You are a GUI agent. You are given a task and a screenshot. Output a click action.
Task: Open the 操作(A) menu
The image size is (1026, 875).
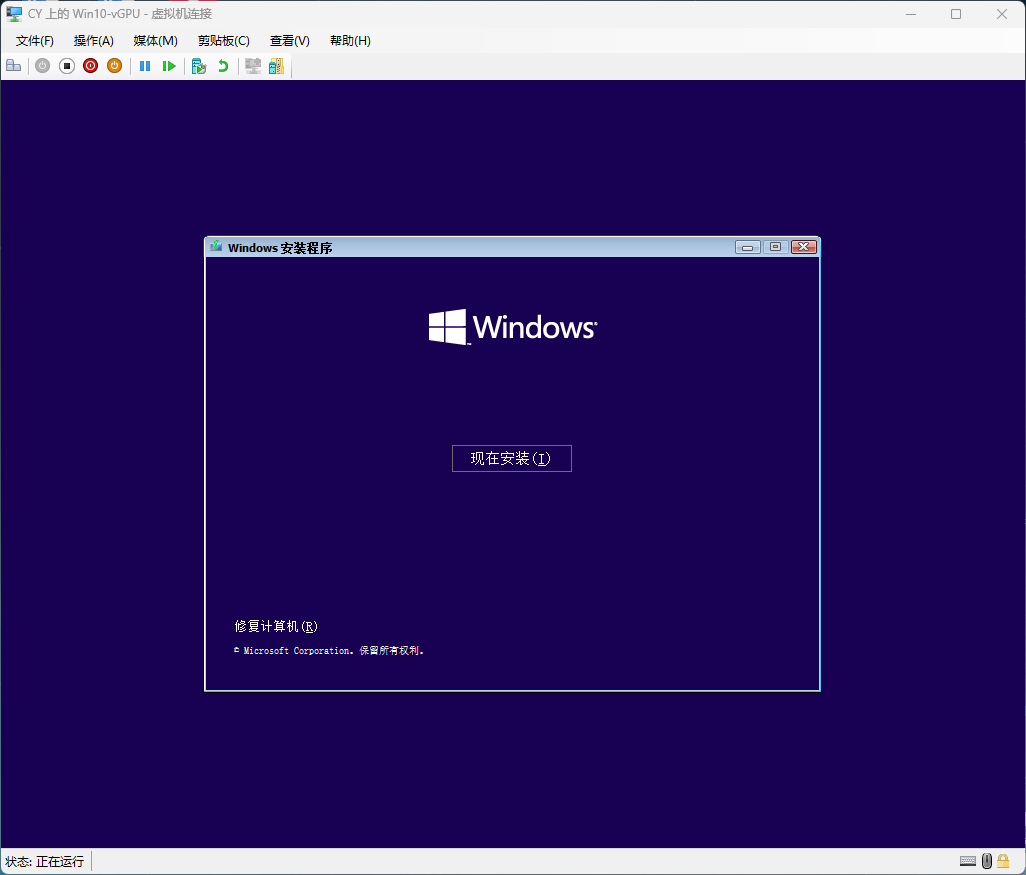(94, 41)
